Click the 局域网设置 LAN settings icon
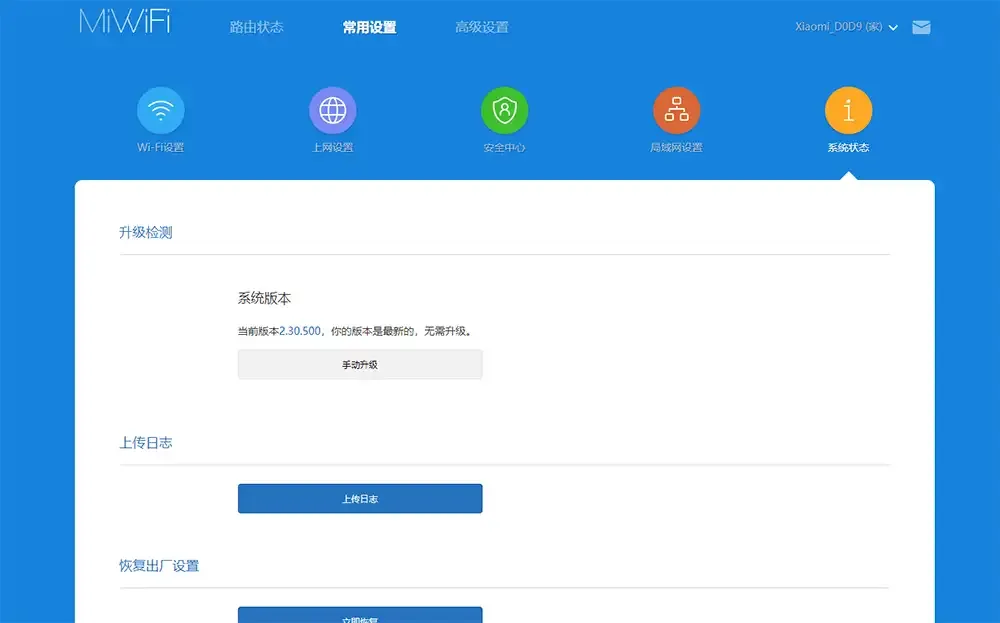 coord(676,112)
